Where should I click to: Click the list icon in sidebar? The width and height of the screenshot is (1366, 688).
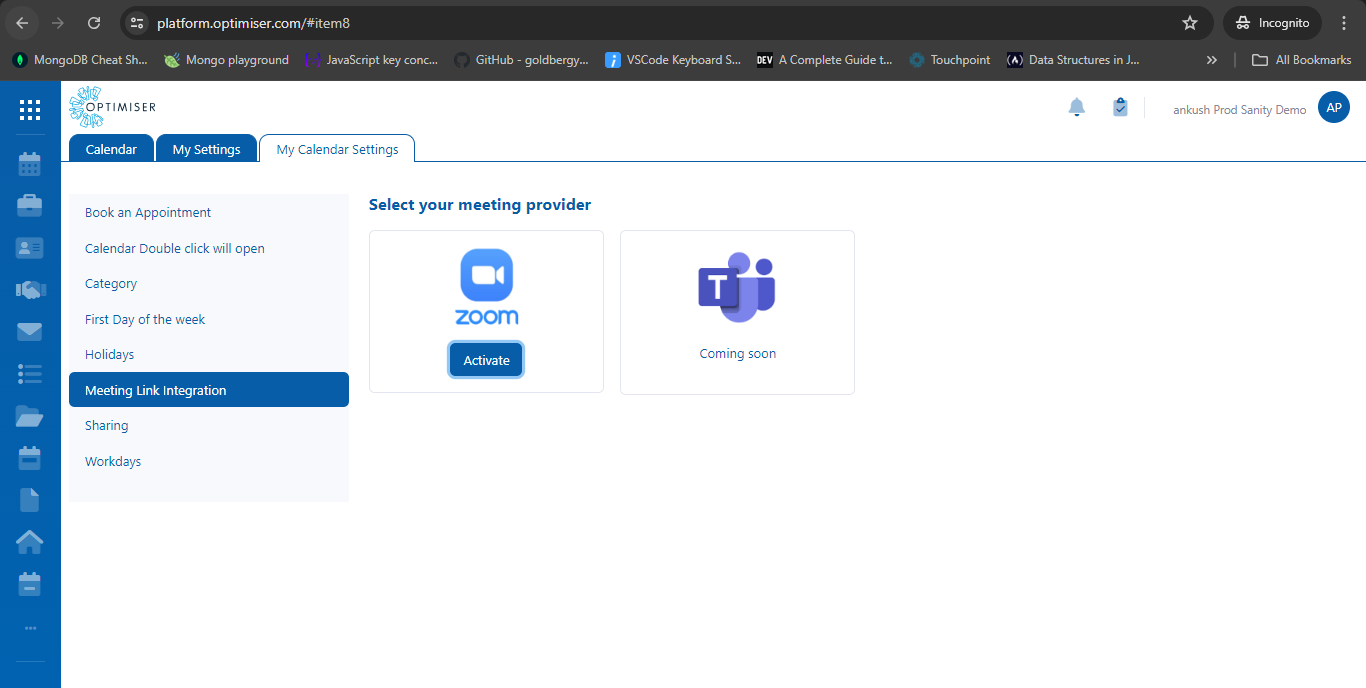[x=30, y=374]
